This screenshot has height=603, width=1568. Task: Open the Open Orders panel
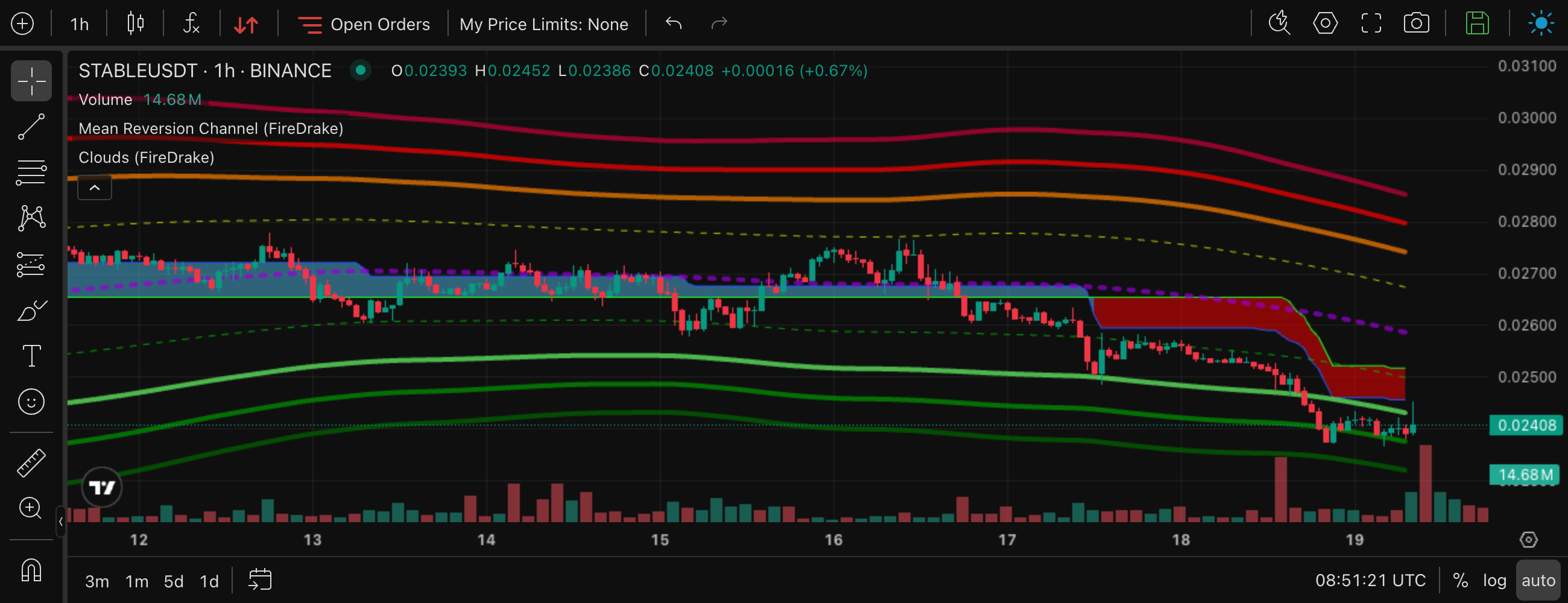point(364,24)
